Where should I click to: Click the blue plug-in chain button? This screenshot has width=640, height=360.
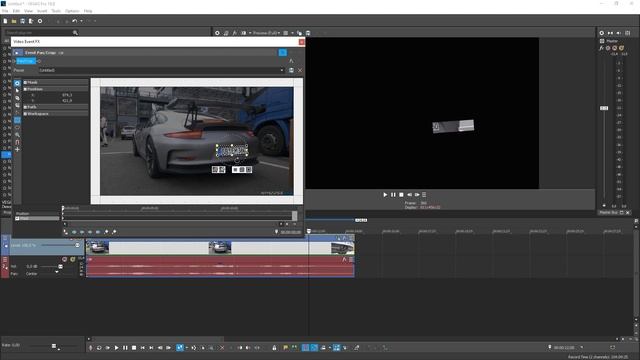[x=282, y=53]
